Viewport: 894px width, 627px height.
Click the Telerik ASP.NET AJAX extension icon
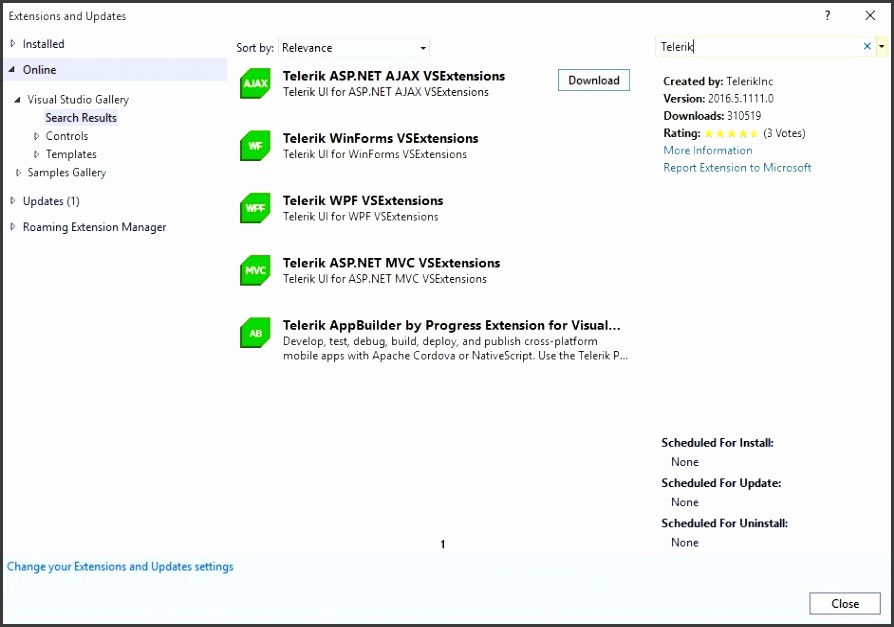pyautogui.click(x=255, y=84)
